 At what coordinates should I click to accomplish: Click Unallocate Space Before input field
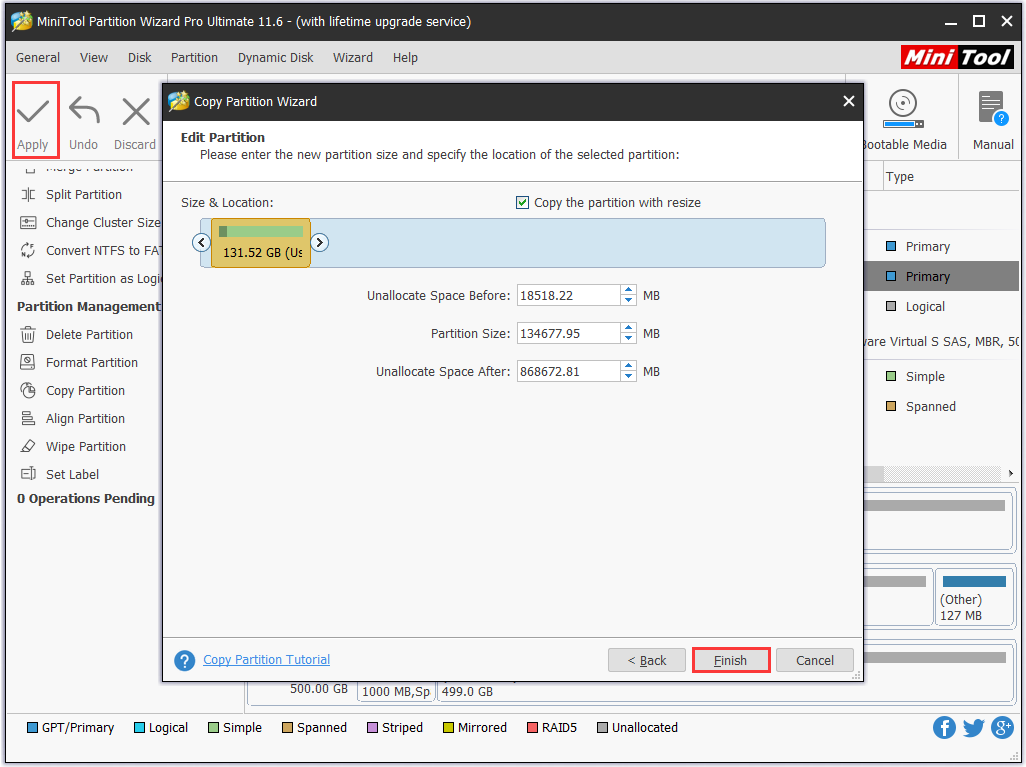(x=569, y=295)
